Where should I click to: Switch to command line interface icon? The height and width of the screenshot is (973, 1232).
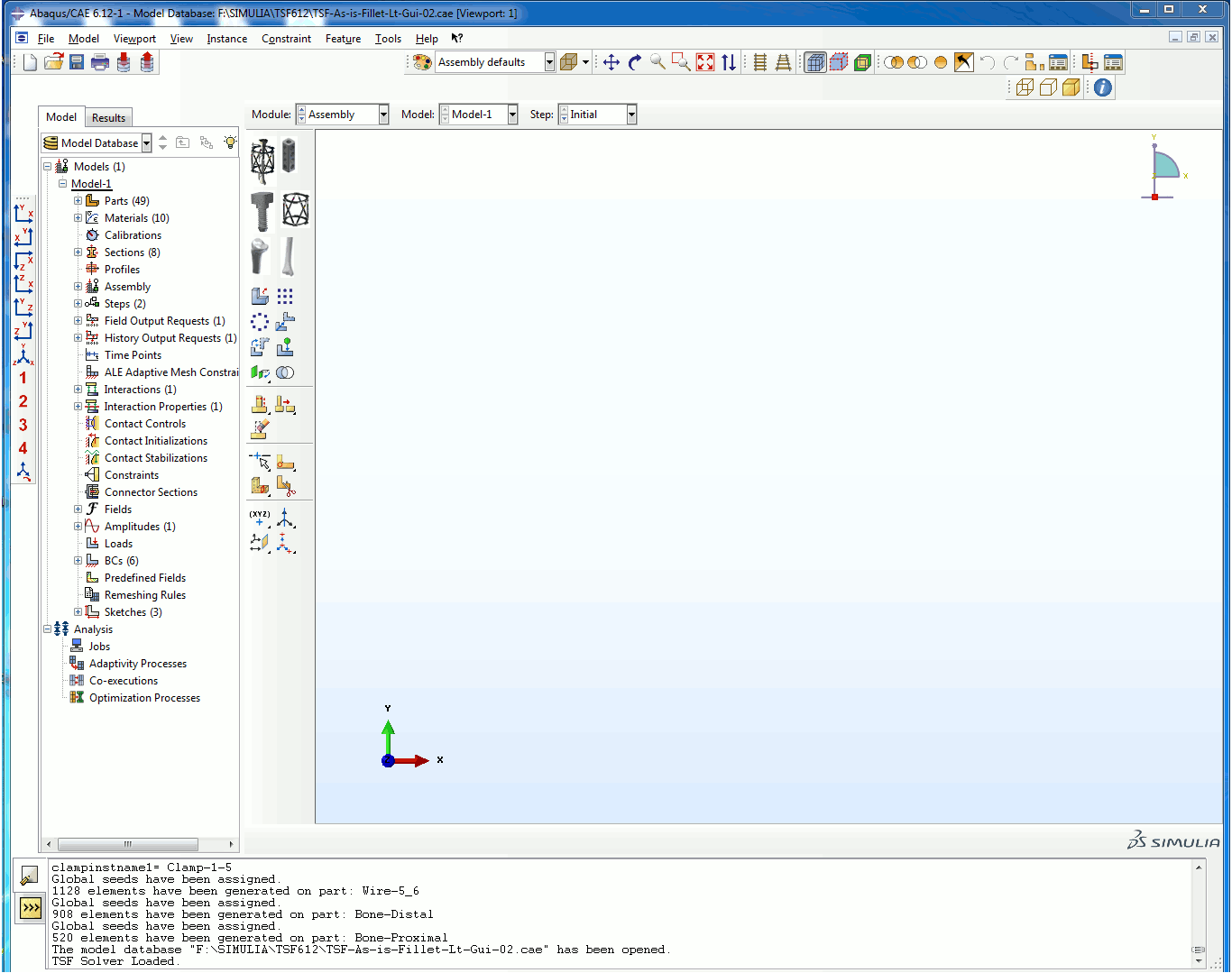[x=30, y=908]
